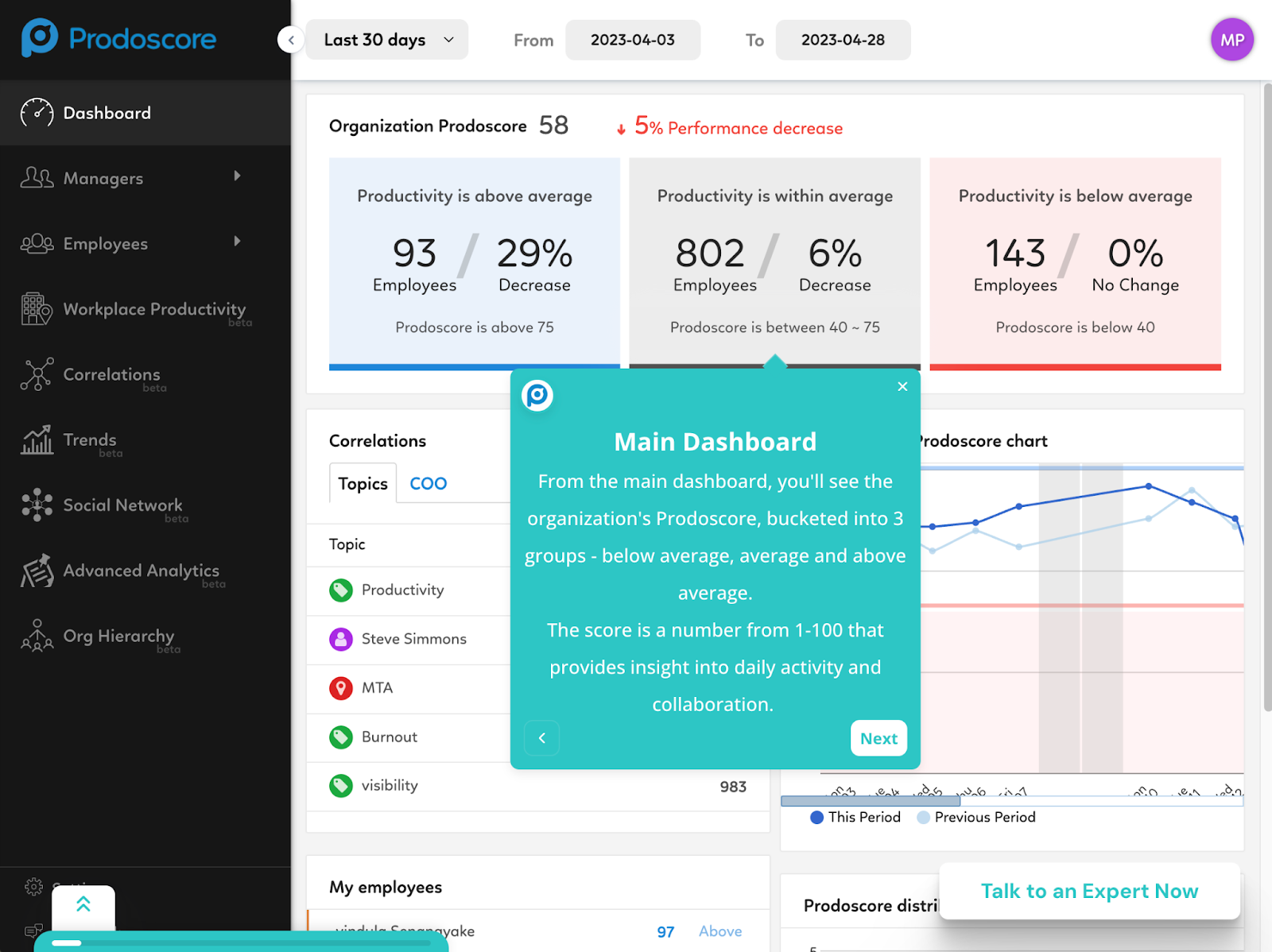
Task: Click the Org Hierarchy icon
Action: click(x=37, y=636)
